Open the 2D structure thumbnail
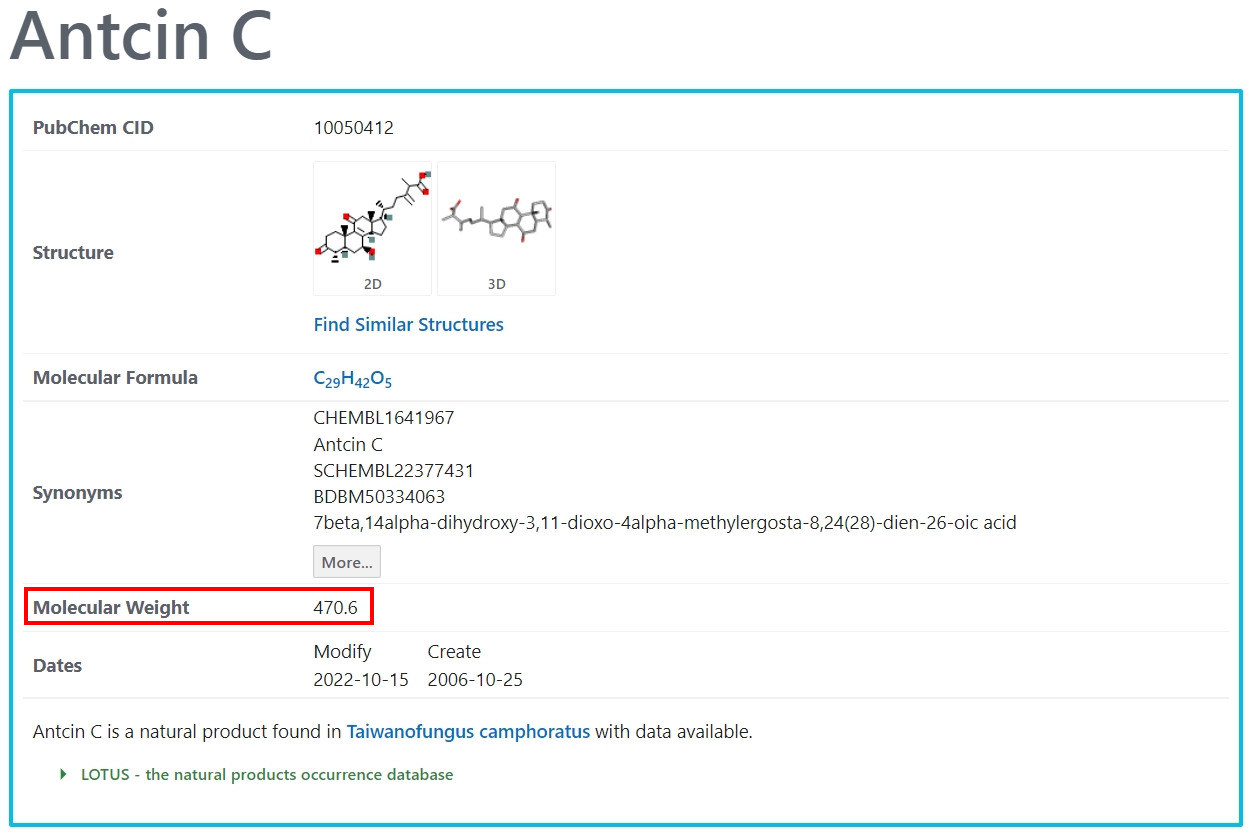 (x=372, y=228)
